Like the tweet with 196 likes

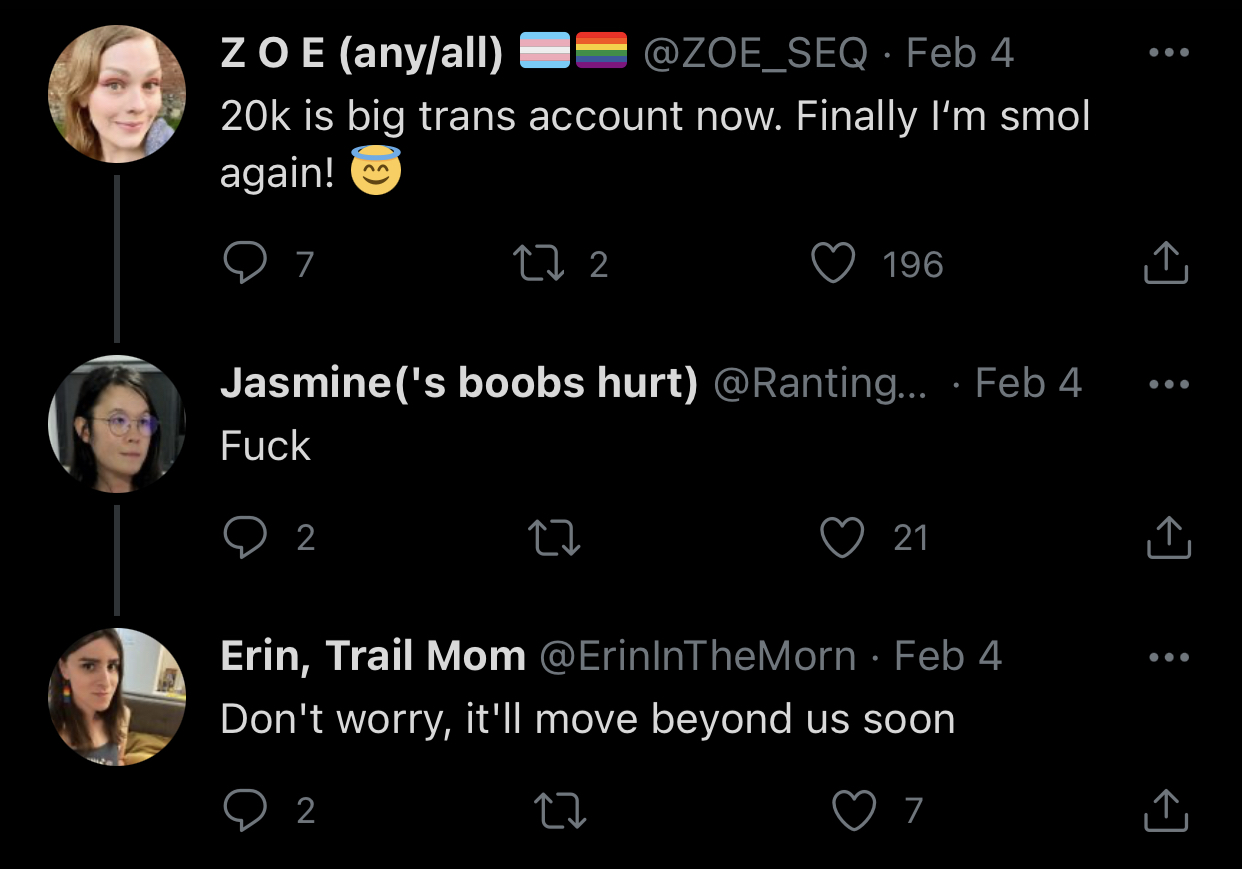coord(833,264)
